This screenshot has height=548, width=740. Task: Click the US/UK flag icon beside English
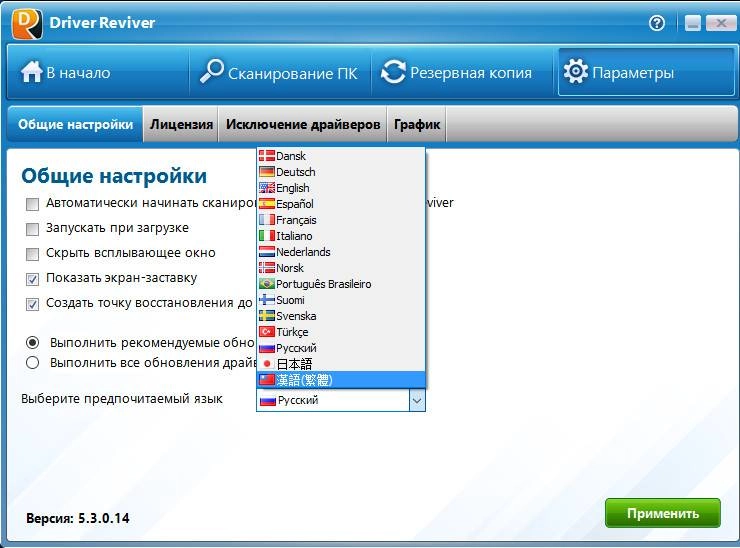[267, 188]
